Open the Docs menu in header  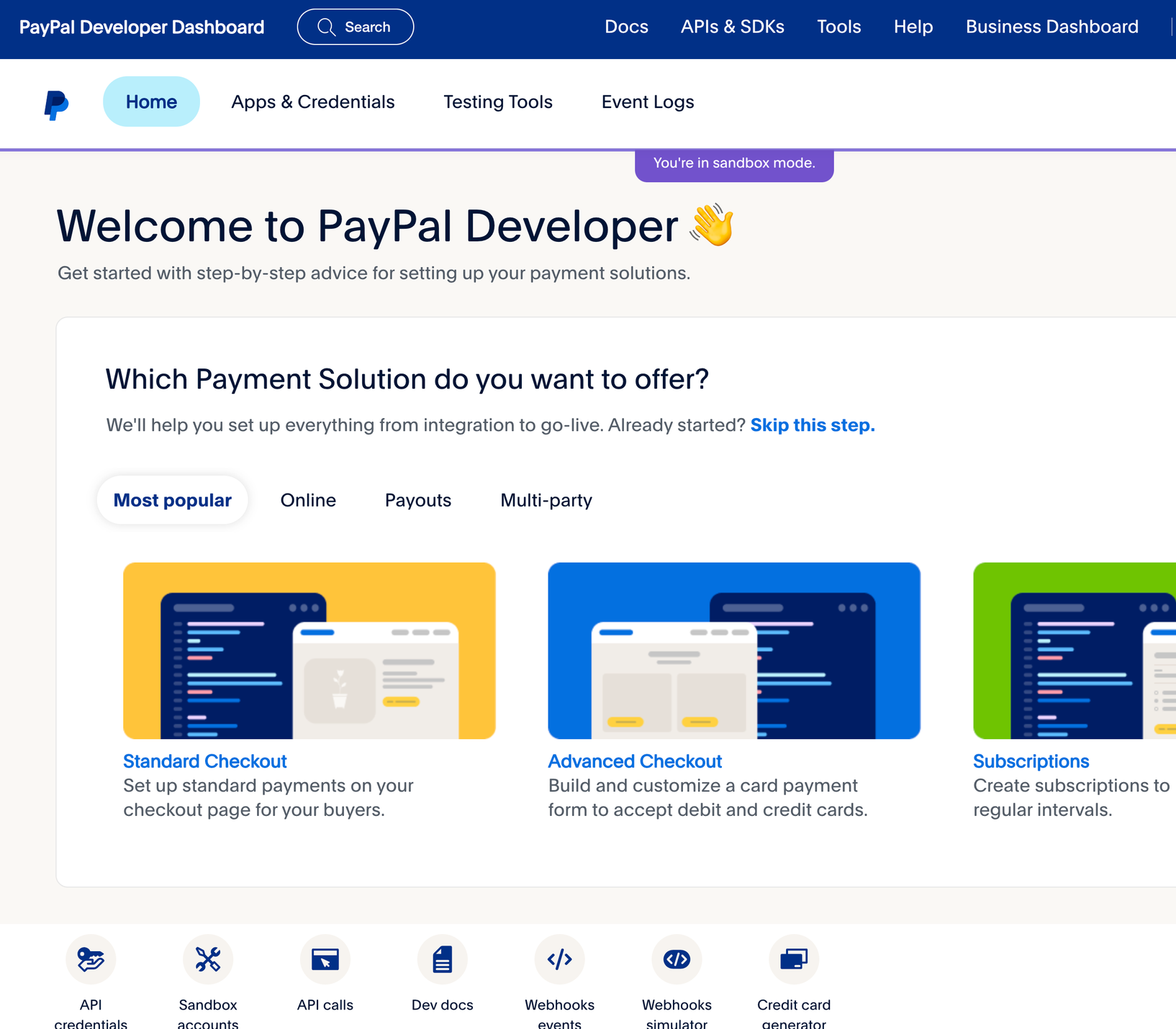(x=626, y=27)
